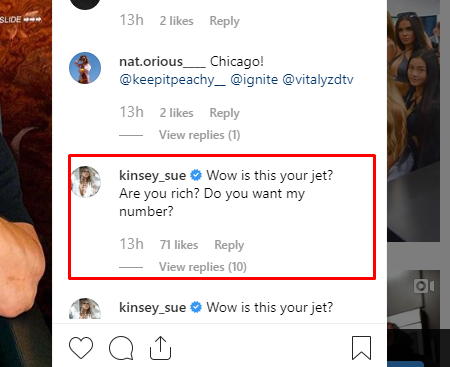The width and height of the screenshot is (450, 367).
Task: Click verified badge beside kinsey_sue in highlighted comment
Action: pyautogui.click(x=196, y=175)
